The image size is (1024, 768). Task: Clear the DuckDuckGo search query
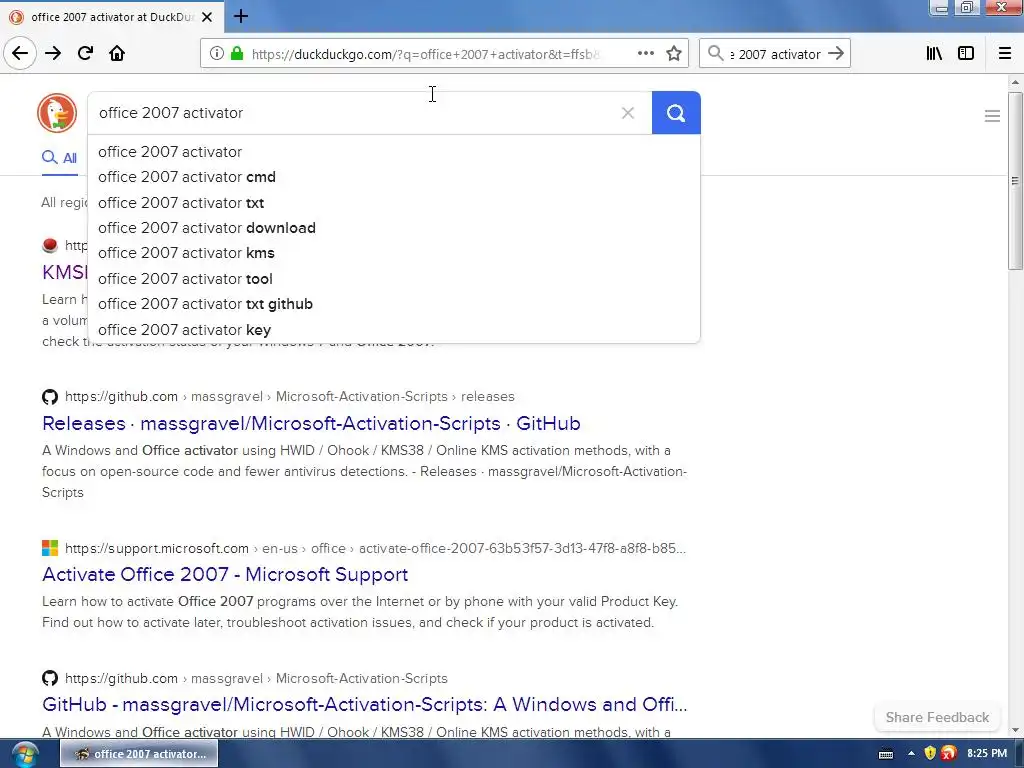point(628,113)
